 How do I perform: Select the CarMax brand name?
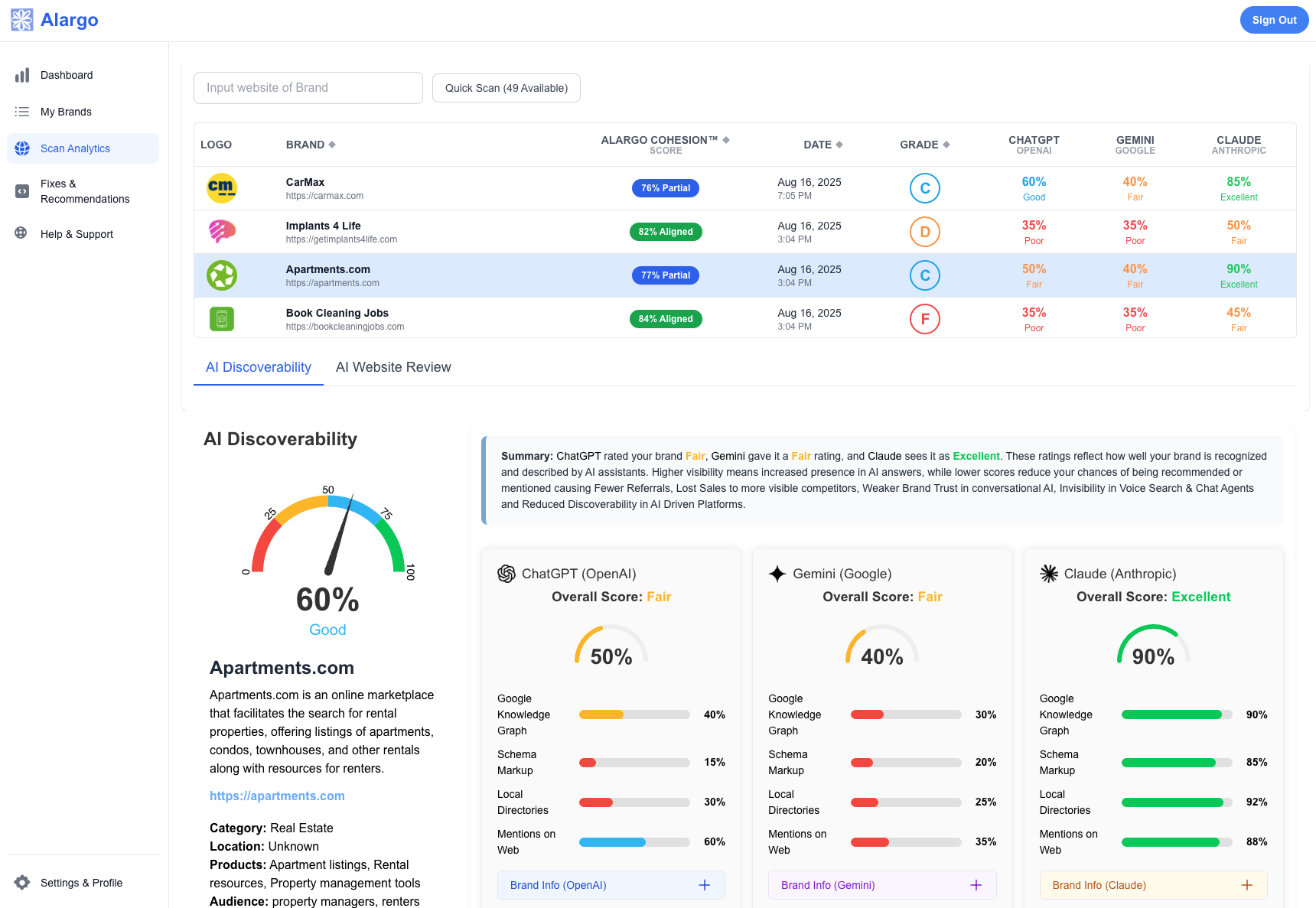305,182
